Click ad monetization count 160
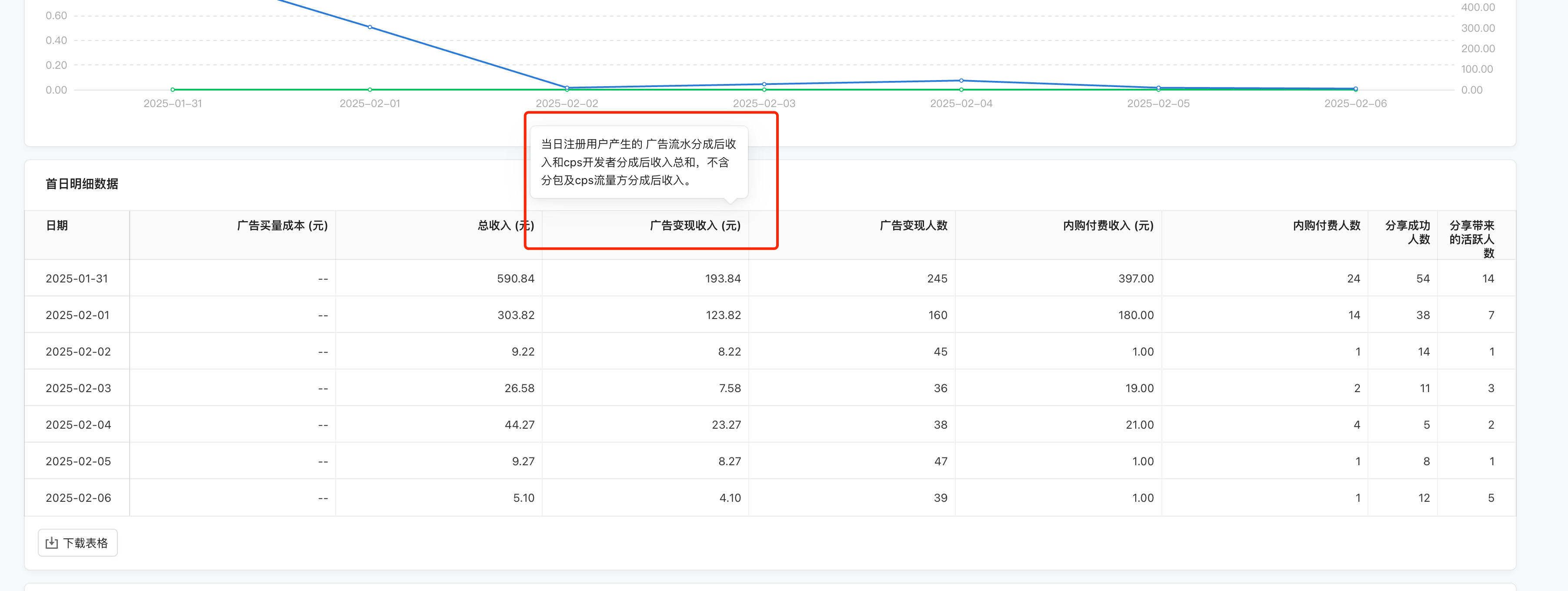The height and width of the screenshot is (591, 1568). click(x=937, y=315)
